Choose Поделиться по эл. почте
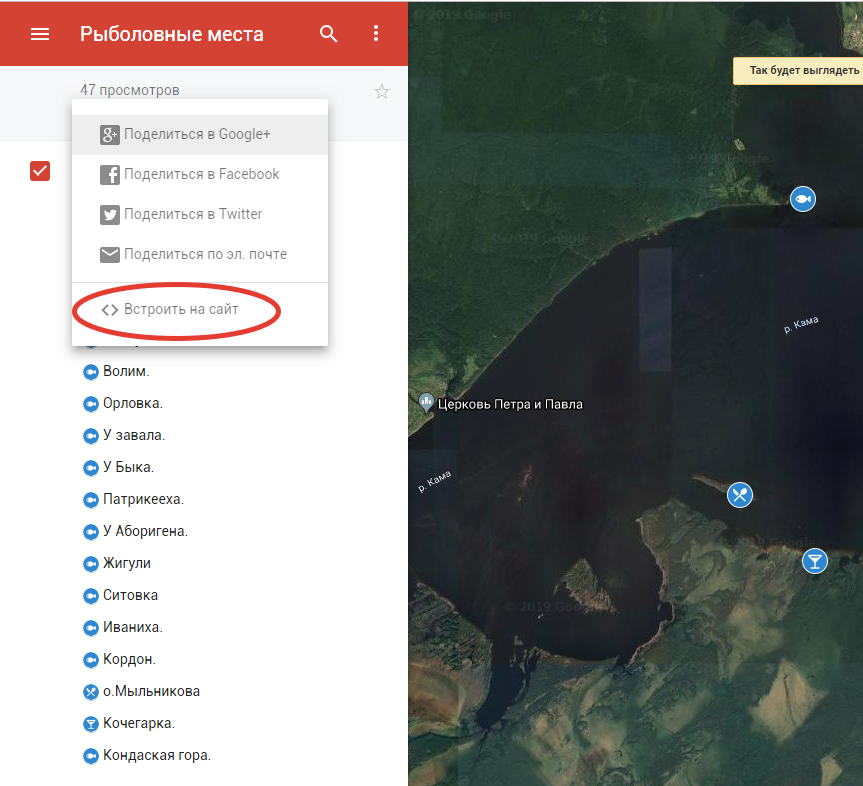This screenshot has width=863, height=786. pyautogui.click(x=205, y=254)
